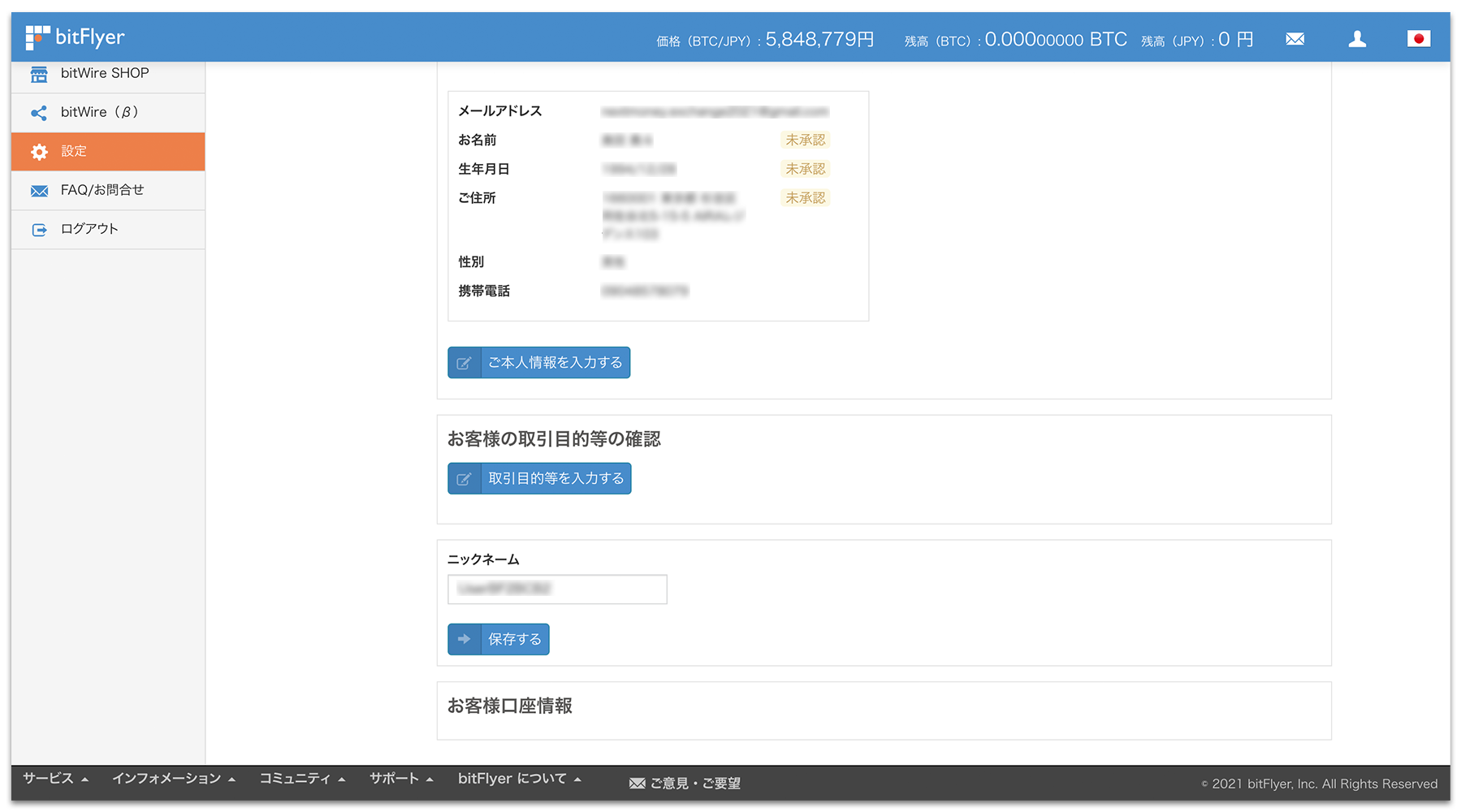Open the ご意見・ご要望 feedback link

tap(685, 782)
